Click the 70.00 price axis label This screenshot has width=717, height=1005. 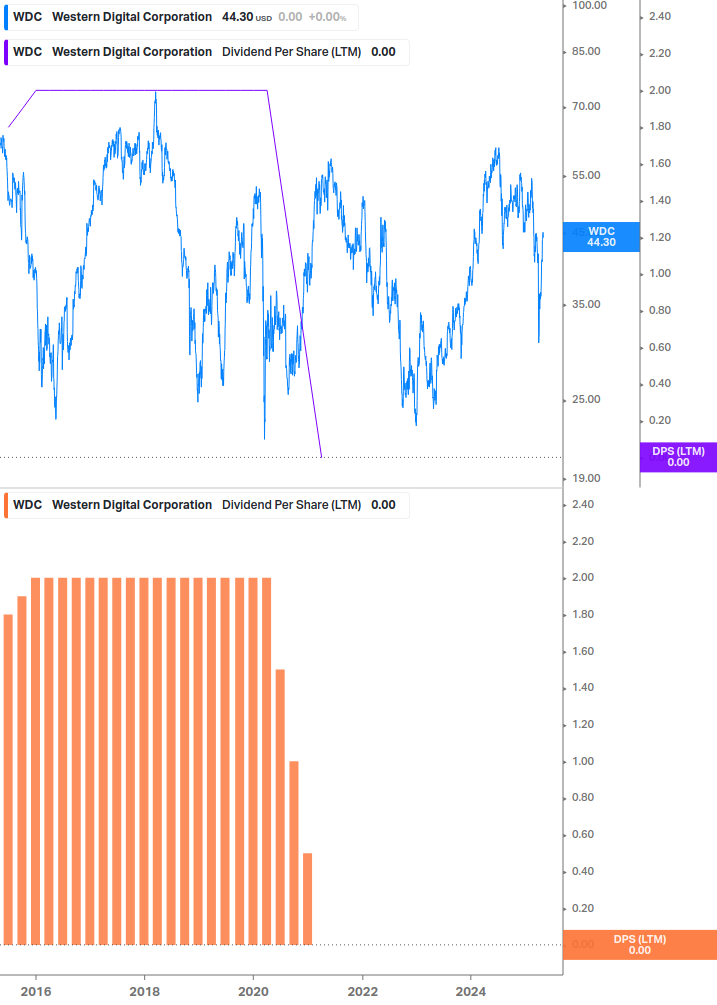click(x=586, y=106)
